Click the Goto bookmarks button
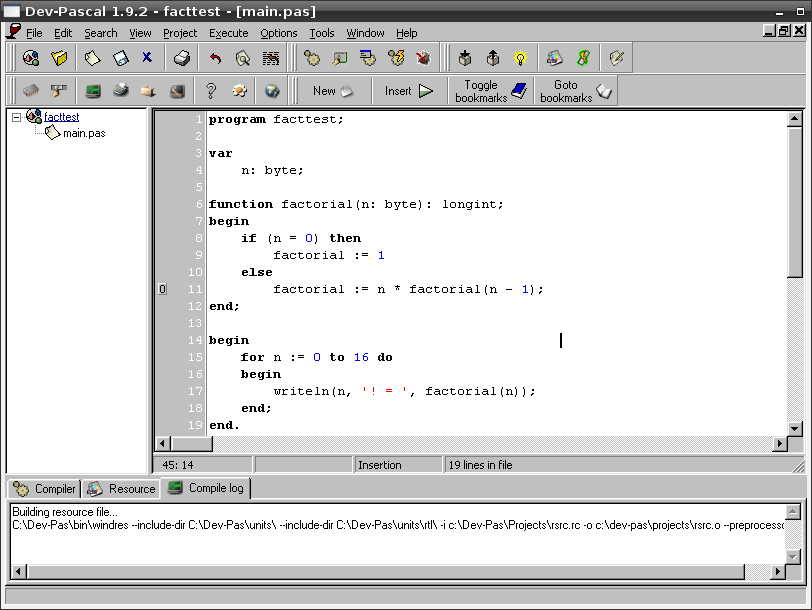The width and height of the screenshot is (812, 610). 575,91
